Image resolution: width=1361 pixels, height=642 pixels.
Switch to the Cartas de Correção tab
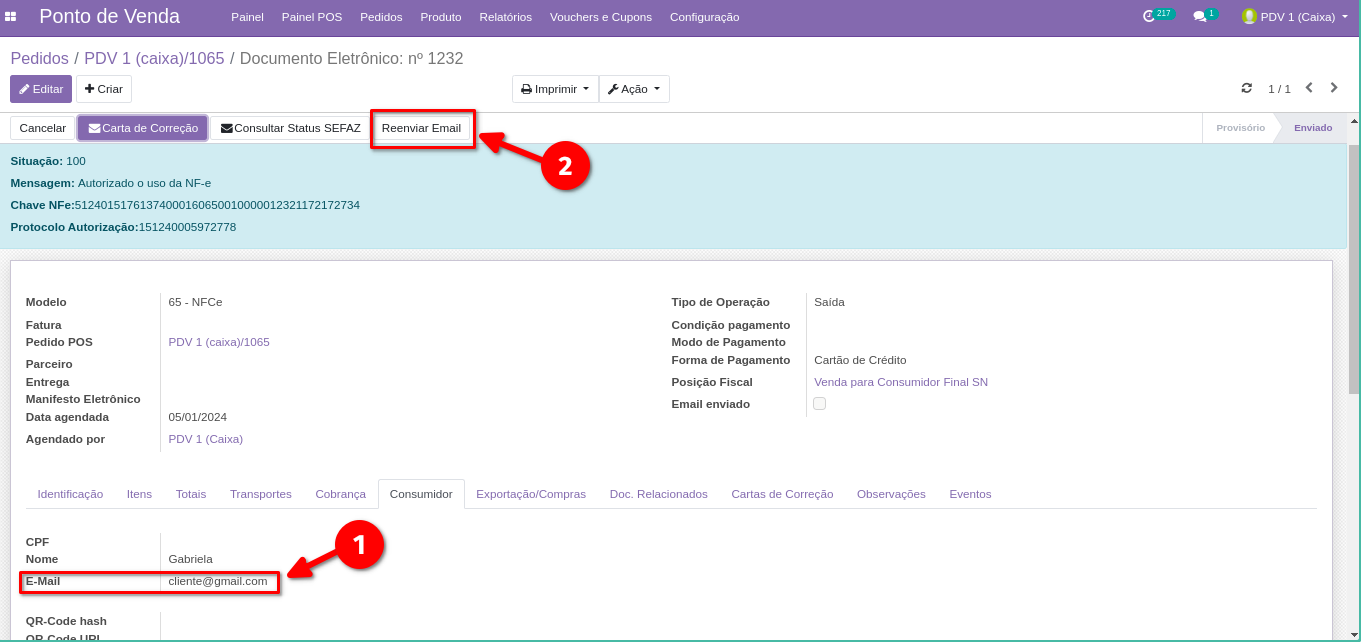pyautogui.click(x=781, y=494)
